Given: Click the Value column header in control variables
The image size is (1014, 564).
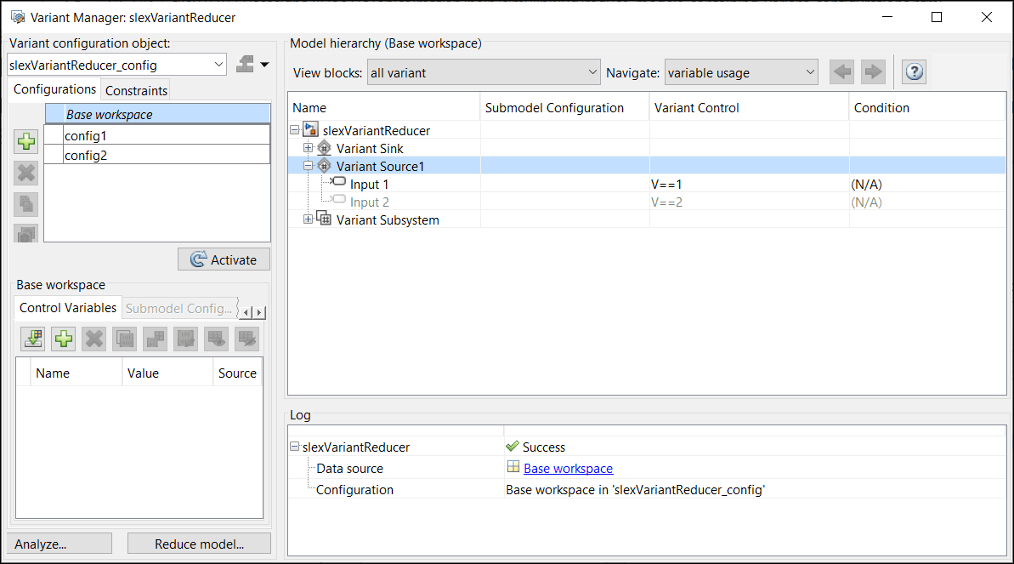Looking at the screenshot, I should (167, 373).
